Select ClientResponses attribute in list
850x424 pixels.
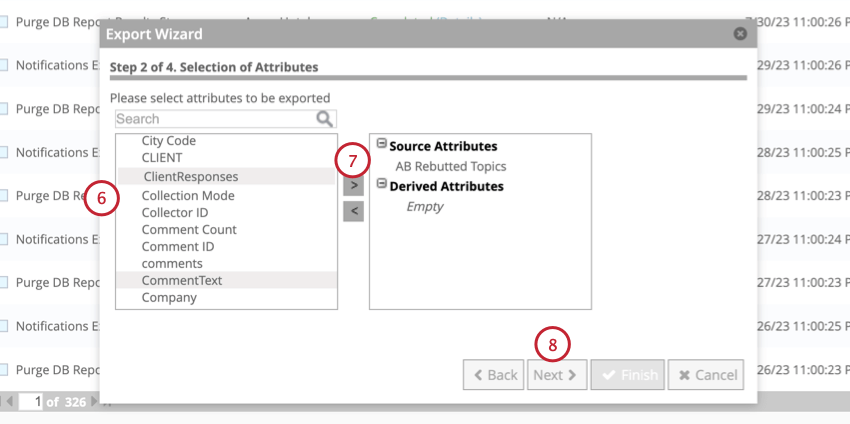pyautogui.click(x=191, y=176)
